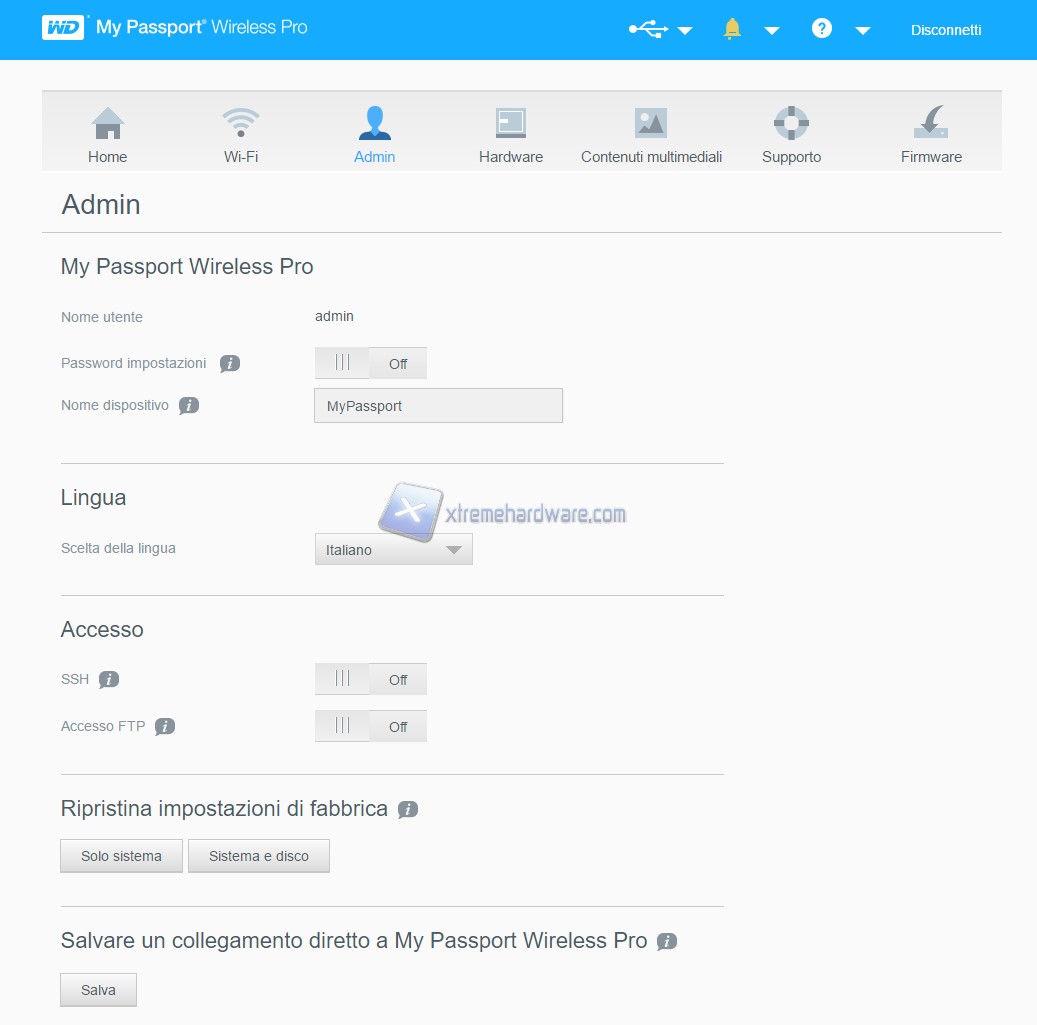
Task: Open the Scelta della lingua dropdown
Action: [393, 550]
